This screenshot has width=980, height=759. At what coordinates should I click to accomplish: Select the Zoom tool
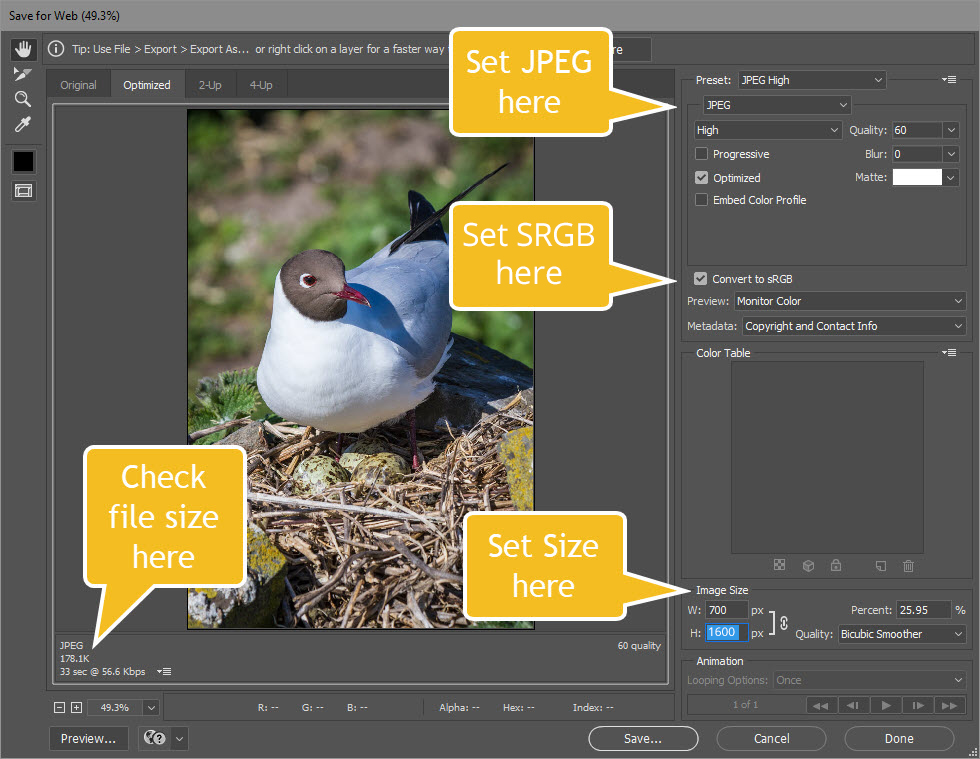23,99
